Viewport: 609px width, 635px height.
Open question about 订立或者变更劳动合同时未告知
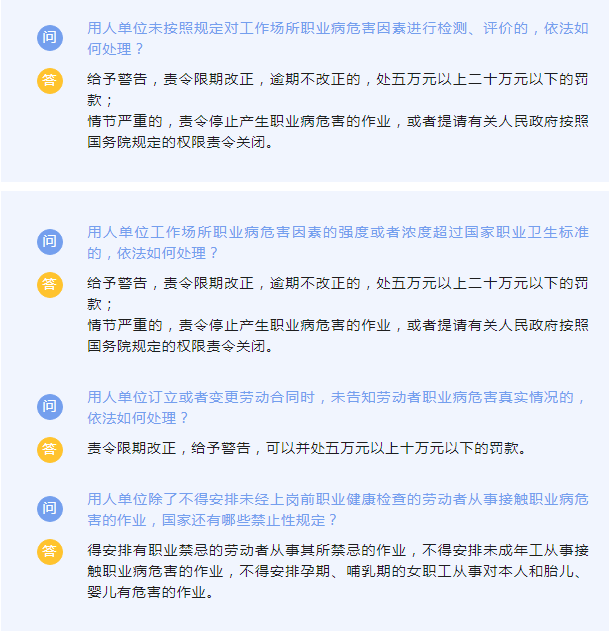(337, 407)
